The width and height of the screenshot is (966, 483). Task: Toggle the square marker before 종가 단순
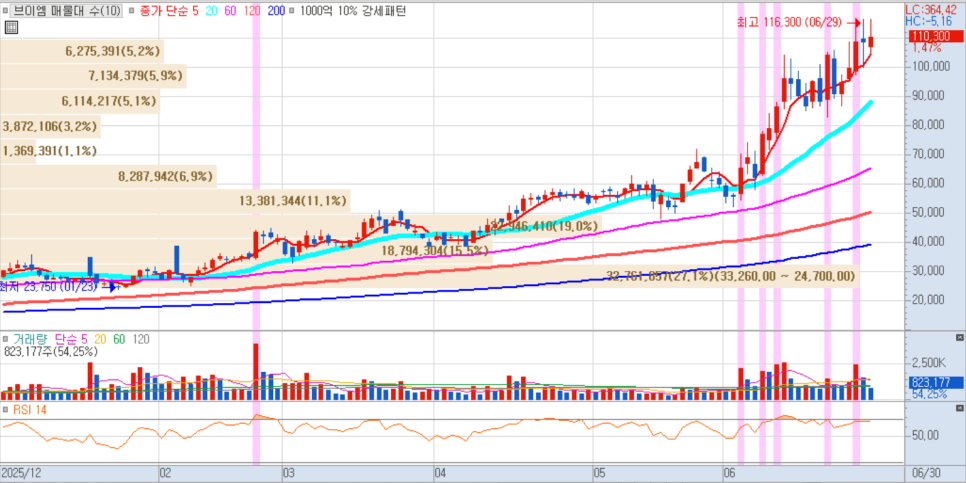point(129,11)
